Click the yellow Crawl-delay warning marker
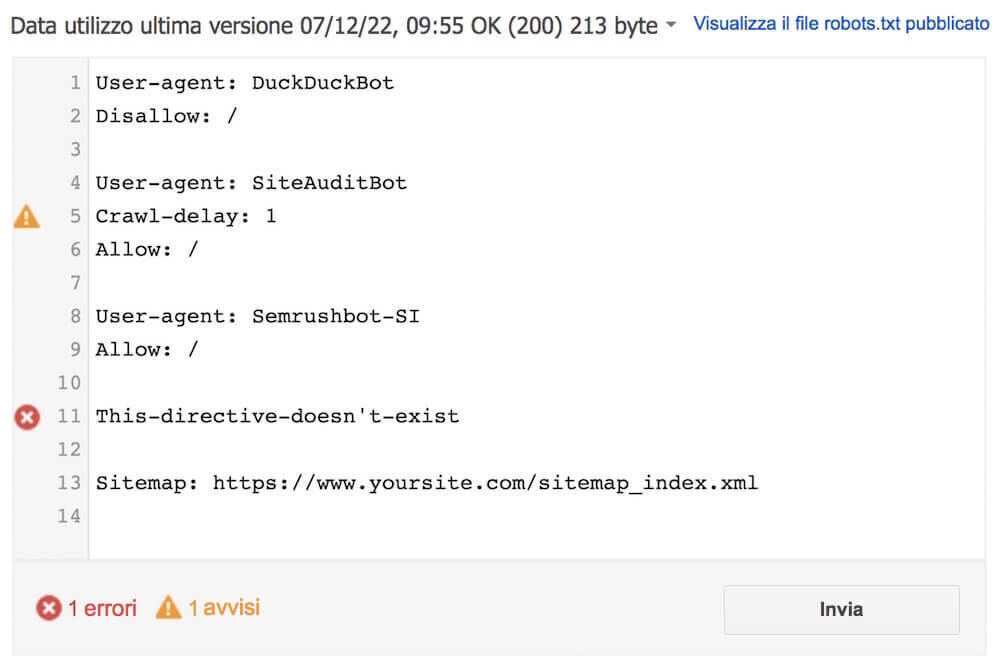The height and width of the screenshot is (666, 1000). (28, 216)
